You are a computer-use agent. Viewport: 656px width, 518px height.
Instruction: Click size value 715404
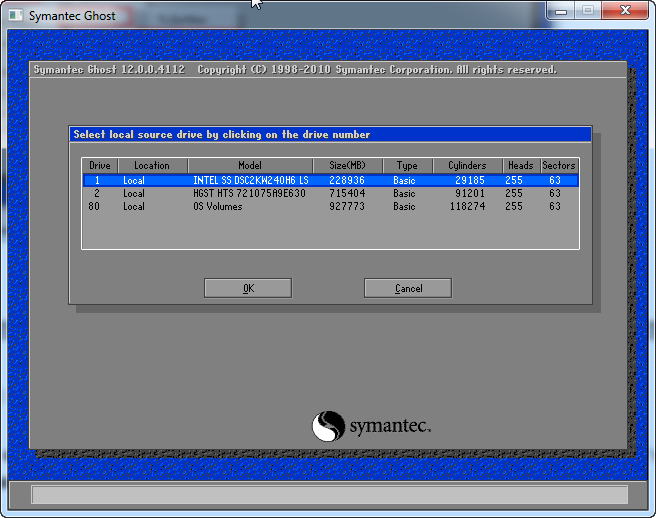coord(347,193)
